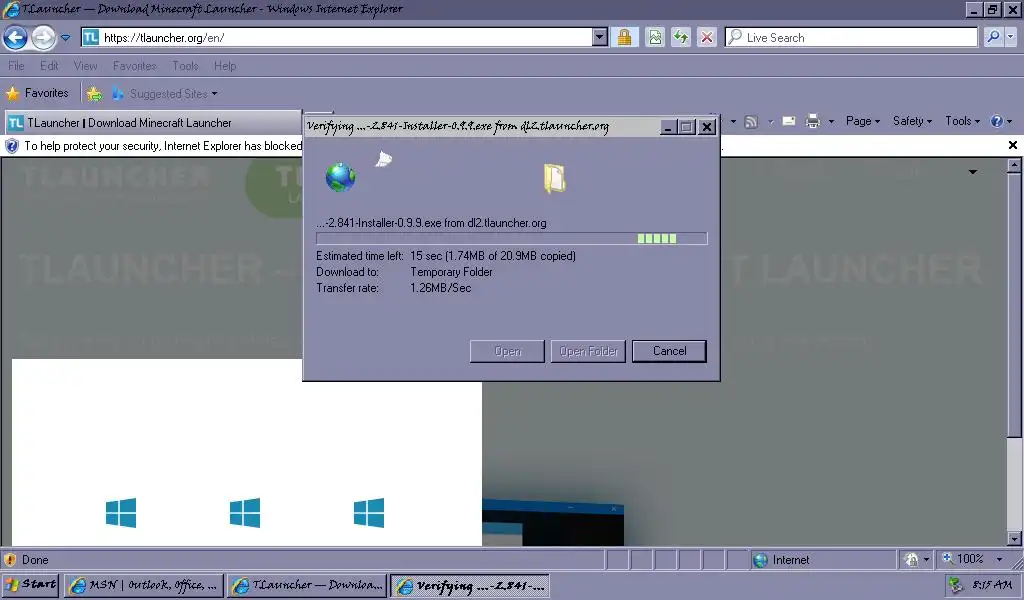The height and width of the screenshot is (600, 1024).
Task: Open the Safety command bar menu
Action: pos(912,121)
